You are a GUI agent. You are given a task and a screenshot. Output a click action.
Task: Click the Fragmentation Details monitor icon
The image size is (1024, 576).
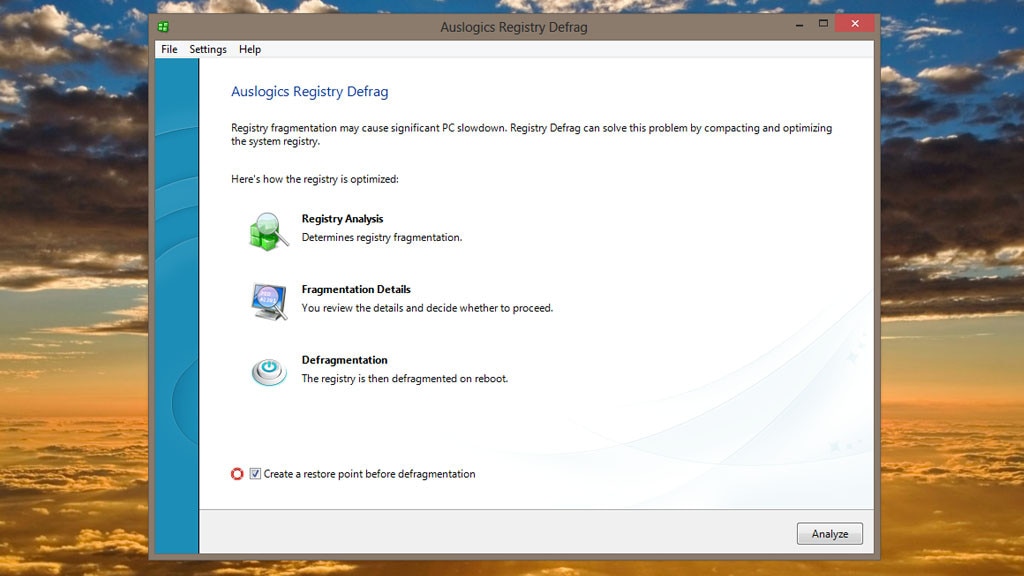[x=268, y=301]
